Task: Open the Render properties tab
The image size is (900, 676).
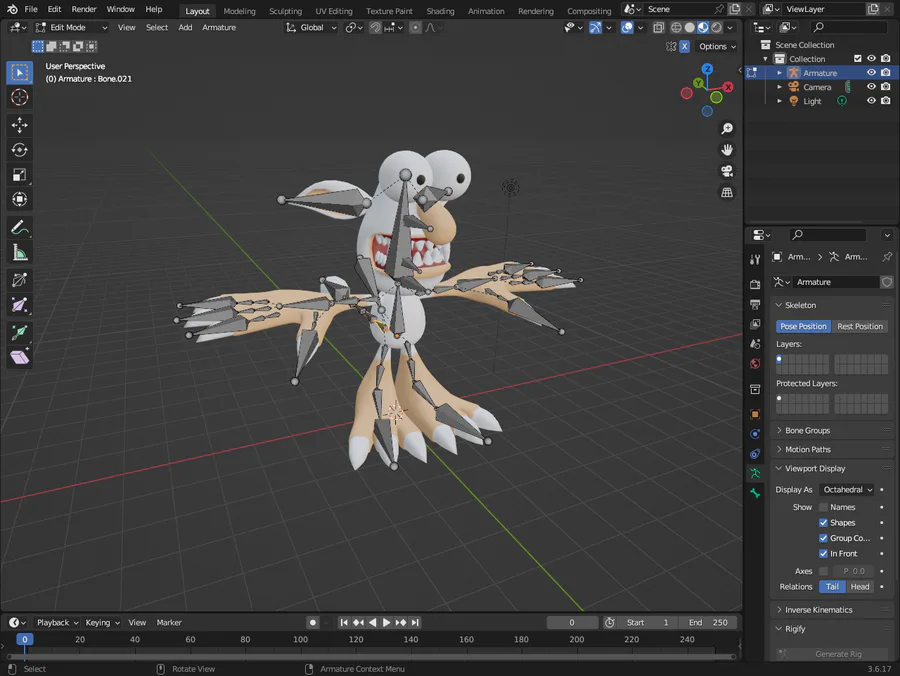Action: [x=755, y=285]
